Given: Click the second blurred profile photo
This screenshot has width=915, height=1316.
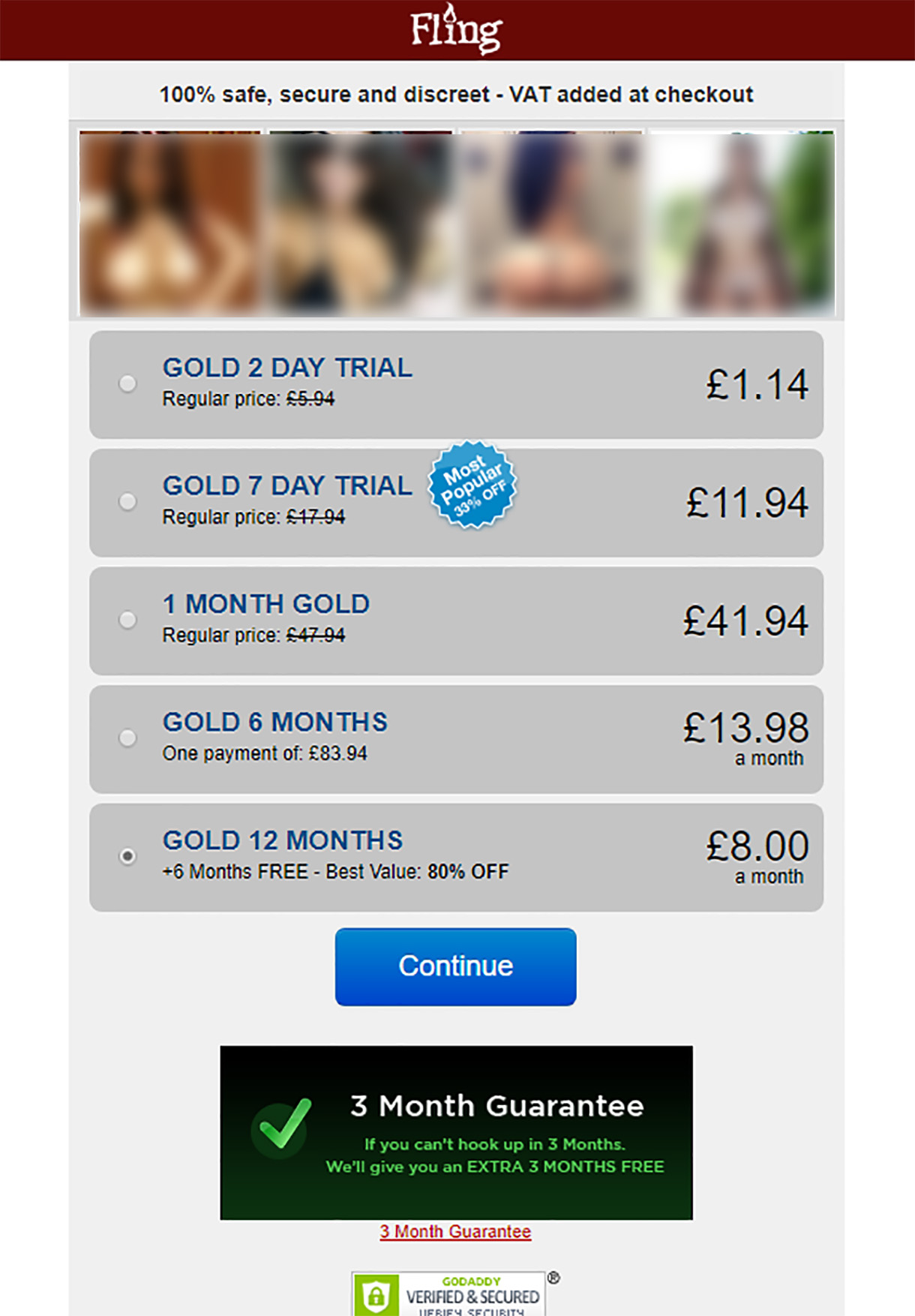Looking at the screenshot, I should coord(361,223).
